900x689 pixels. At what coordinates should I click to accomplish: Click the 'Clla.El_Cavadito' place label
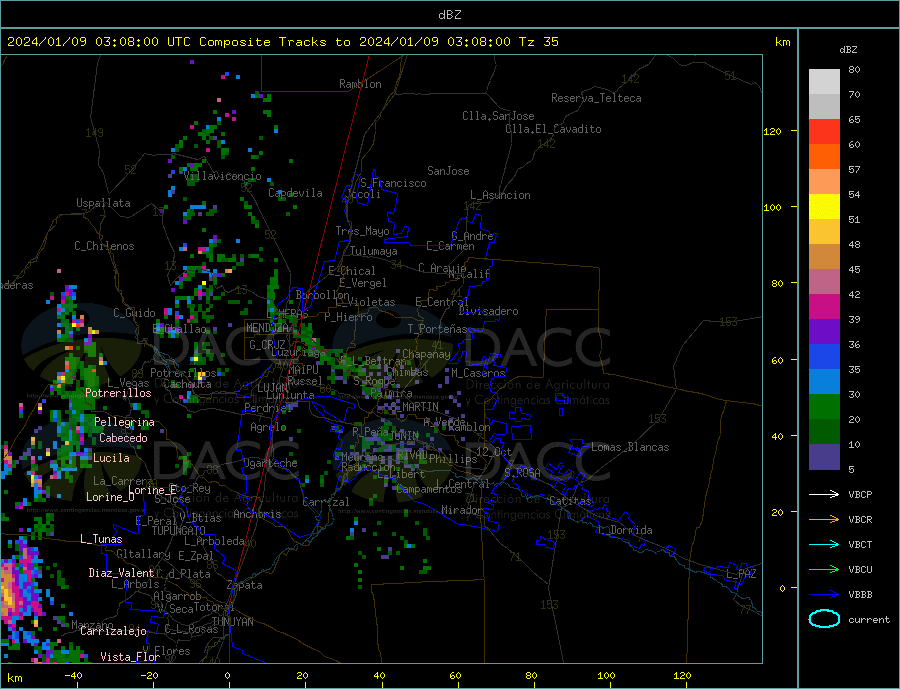(x=553, y=129)
